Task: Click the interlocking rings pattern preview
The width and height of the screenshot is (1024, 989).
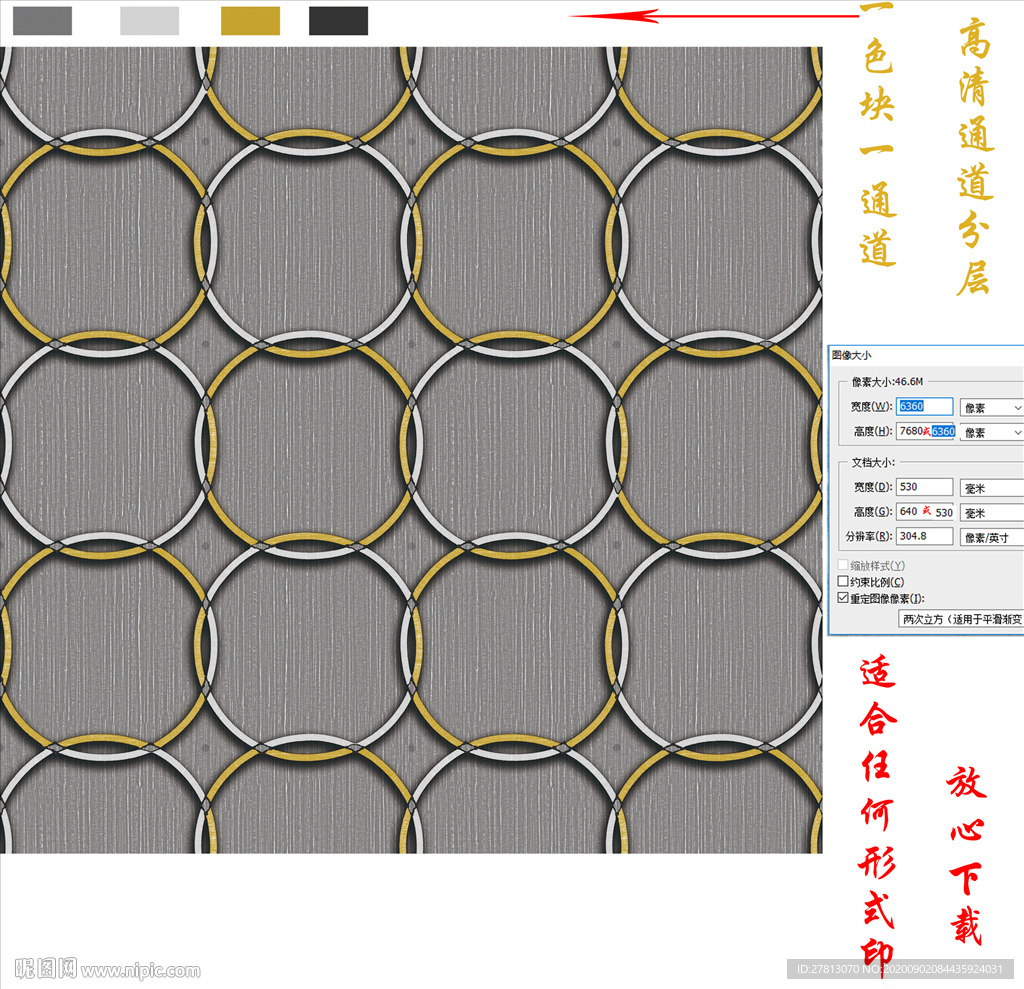Action: pos(411,450)
